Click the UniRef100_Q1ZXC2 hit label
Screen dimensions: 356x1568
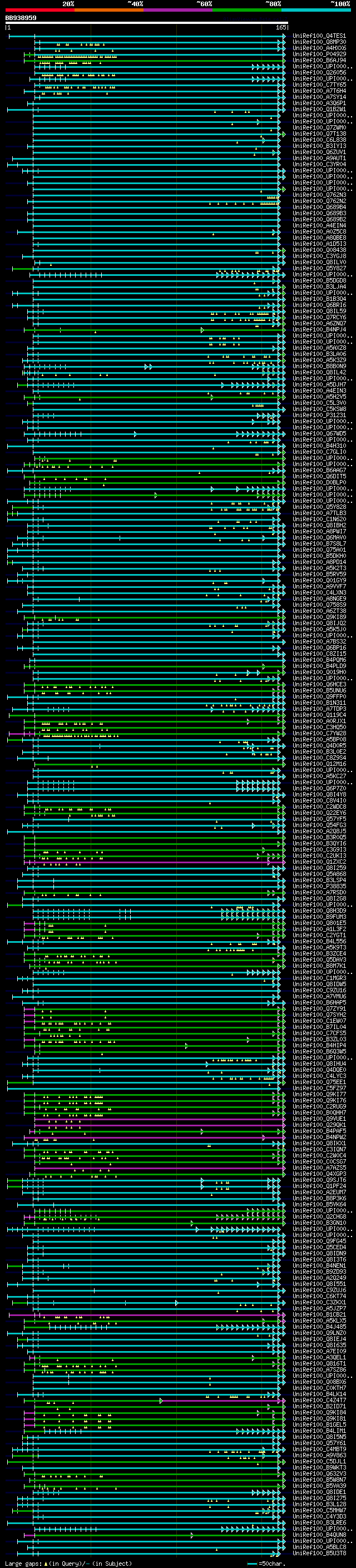click(319, 862)
